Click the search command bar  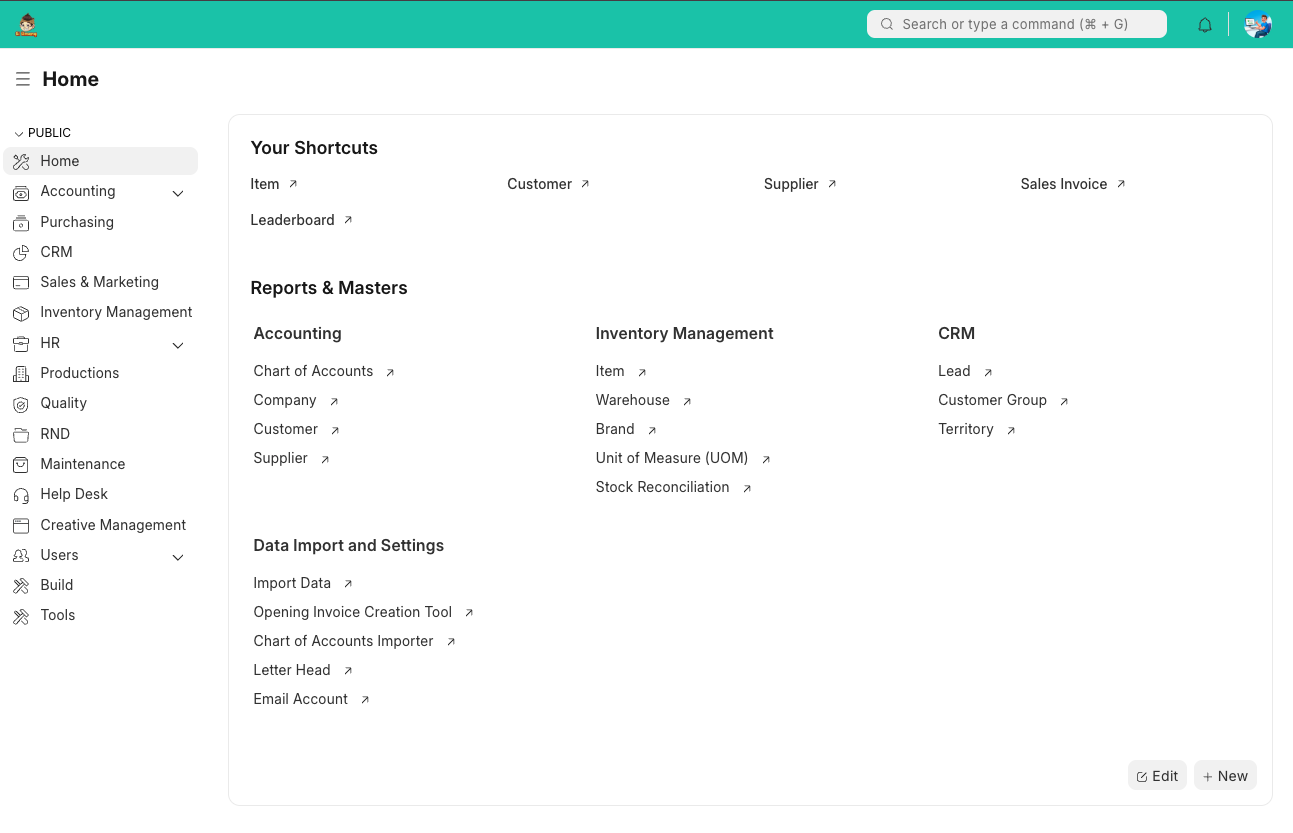point(1016,24)
